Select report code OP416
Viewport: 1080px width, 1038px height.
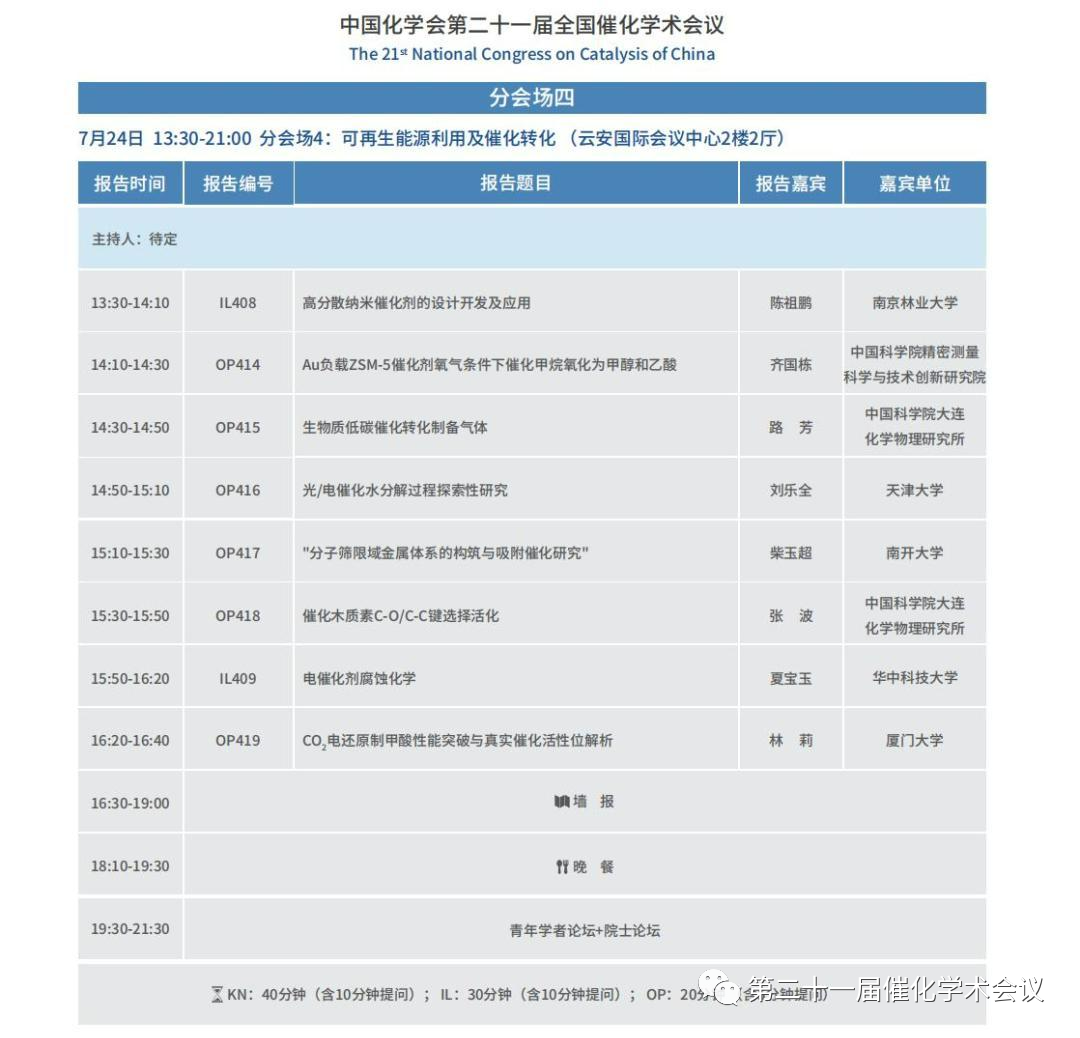(x=238, y=490)
